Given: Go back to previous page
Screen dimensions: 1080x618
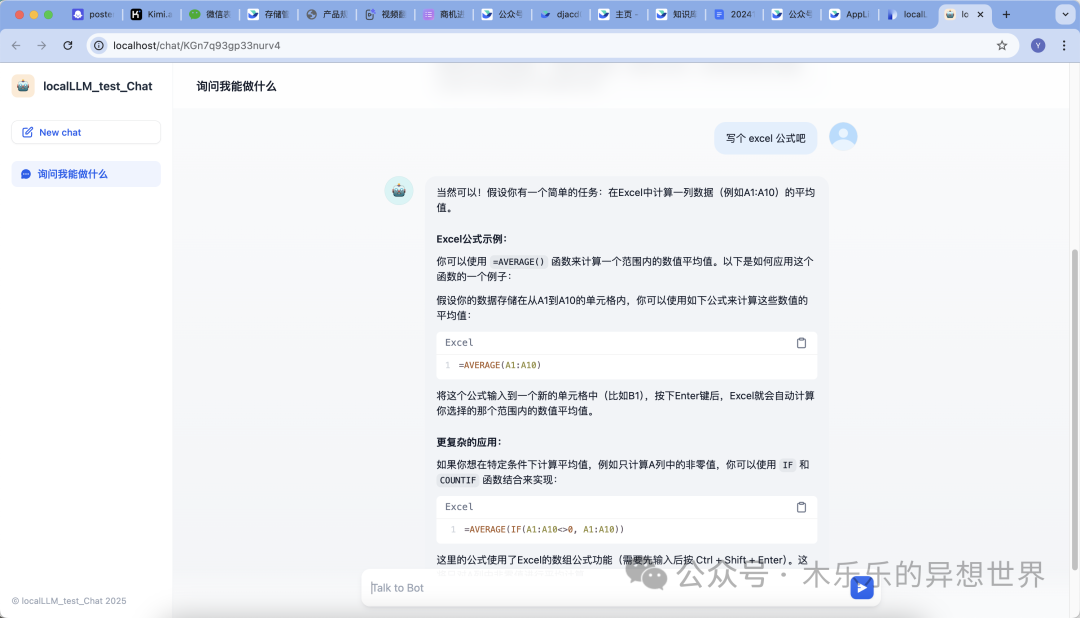Looking at the screenshot, I should point(16,46).
